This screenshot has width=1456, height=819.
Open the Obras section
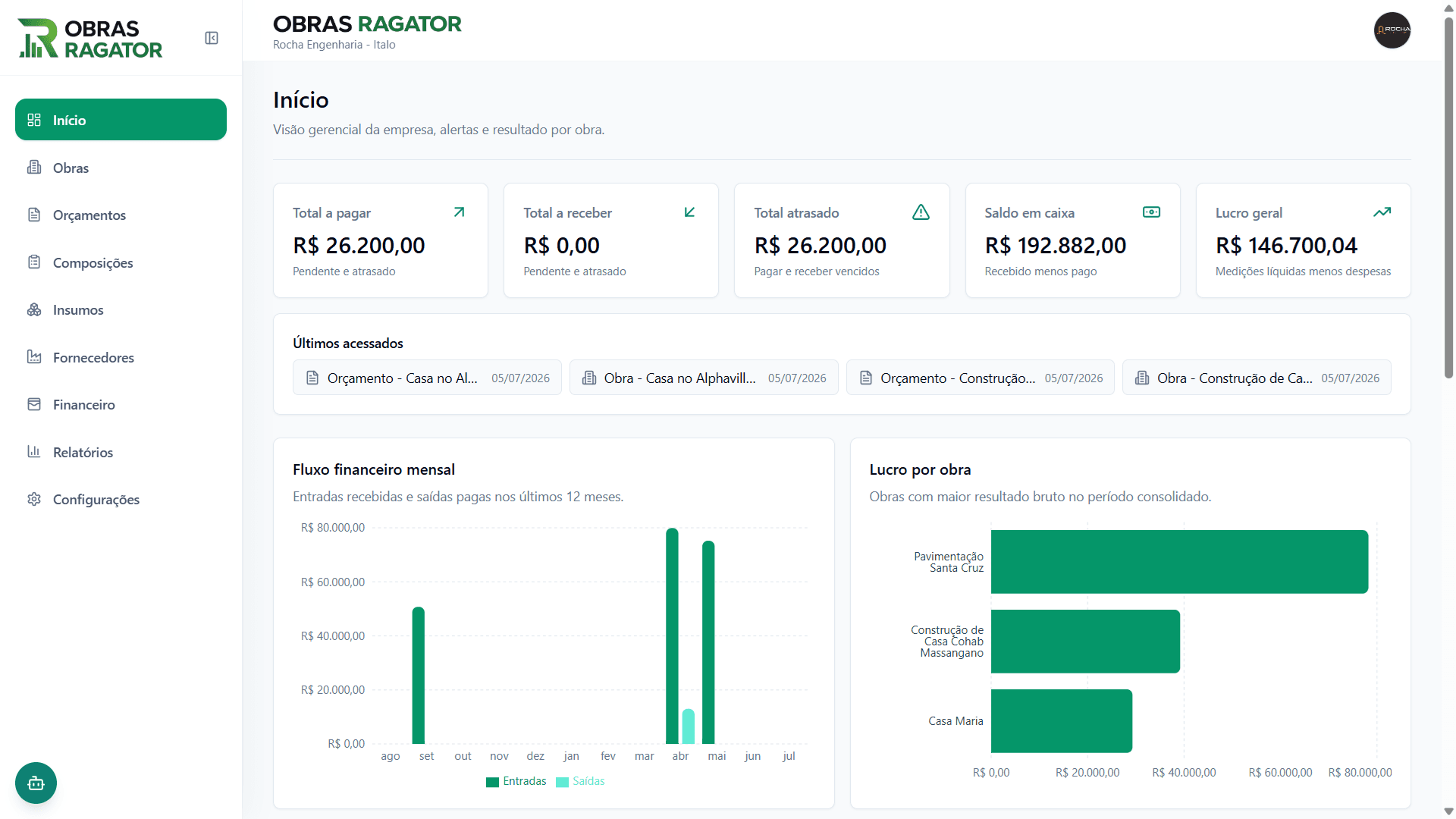[121, 168]
